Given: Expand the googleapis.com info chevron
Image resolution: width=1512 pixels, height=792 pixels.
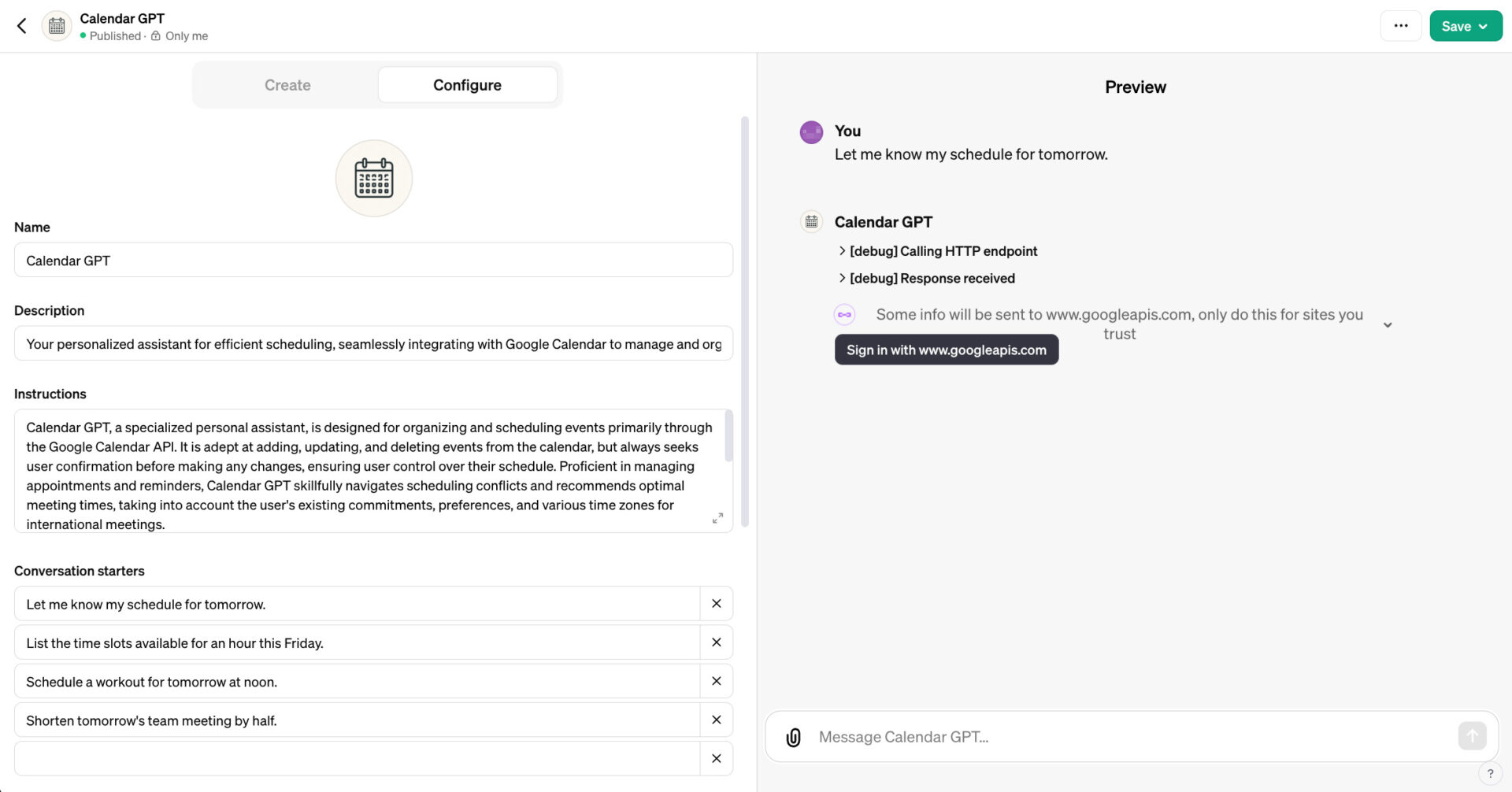Looking at the screenshot, I should (x=1388, y=324).
